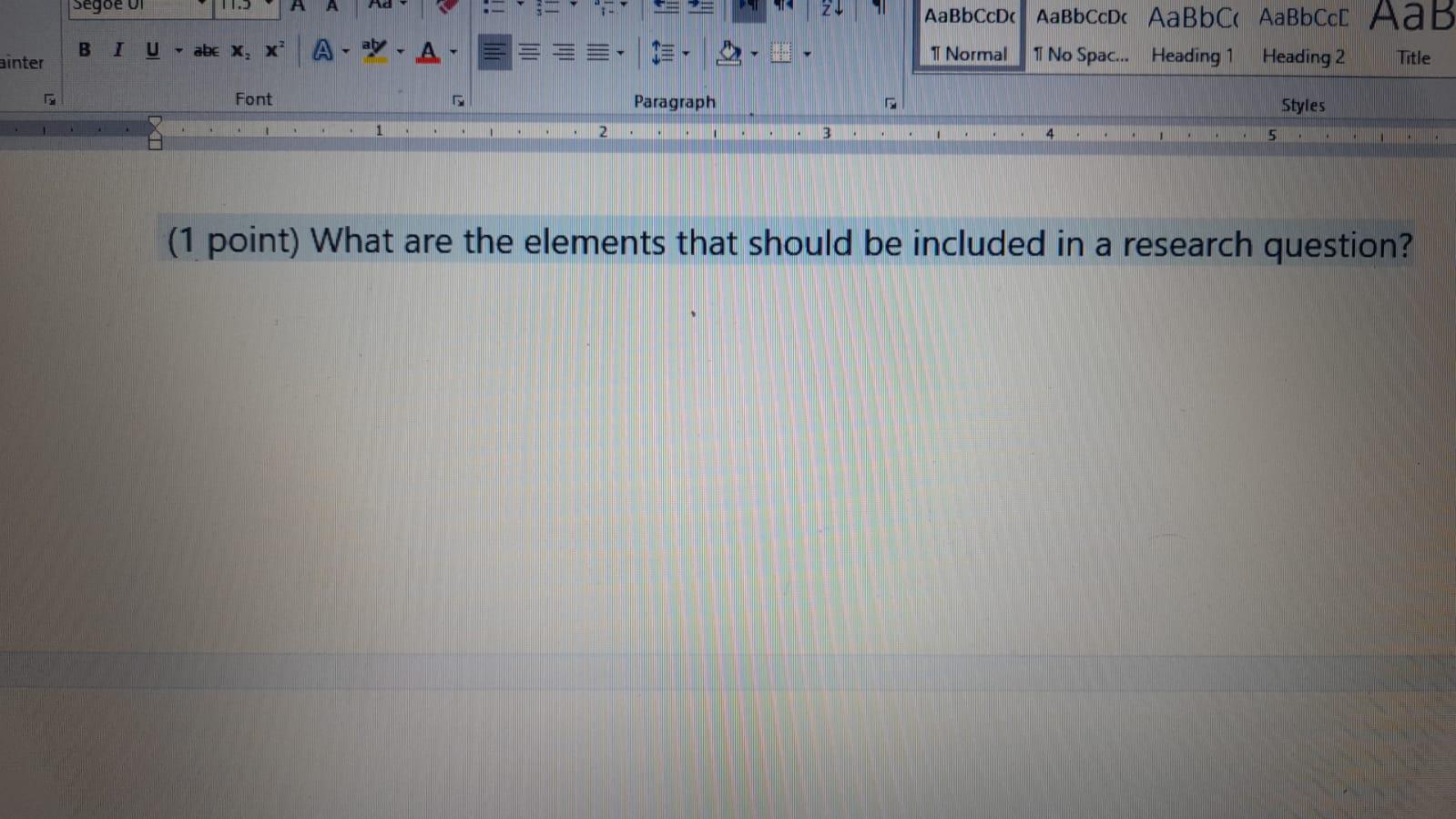The width and height of the screenshot is (1456, 819).
Task: Click ruler at 3 inch mark
Action: (827, 133)
